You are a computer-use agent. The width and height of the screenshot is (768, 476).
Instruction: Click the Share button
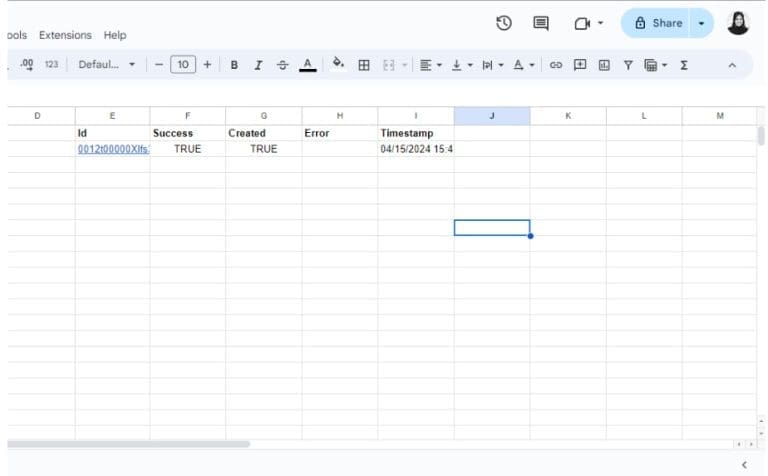[x=657, y=23]
